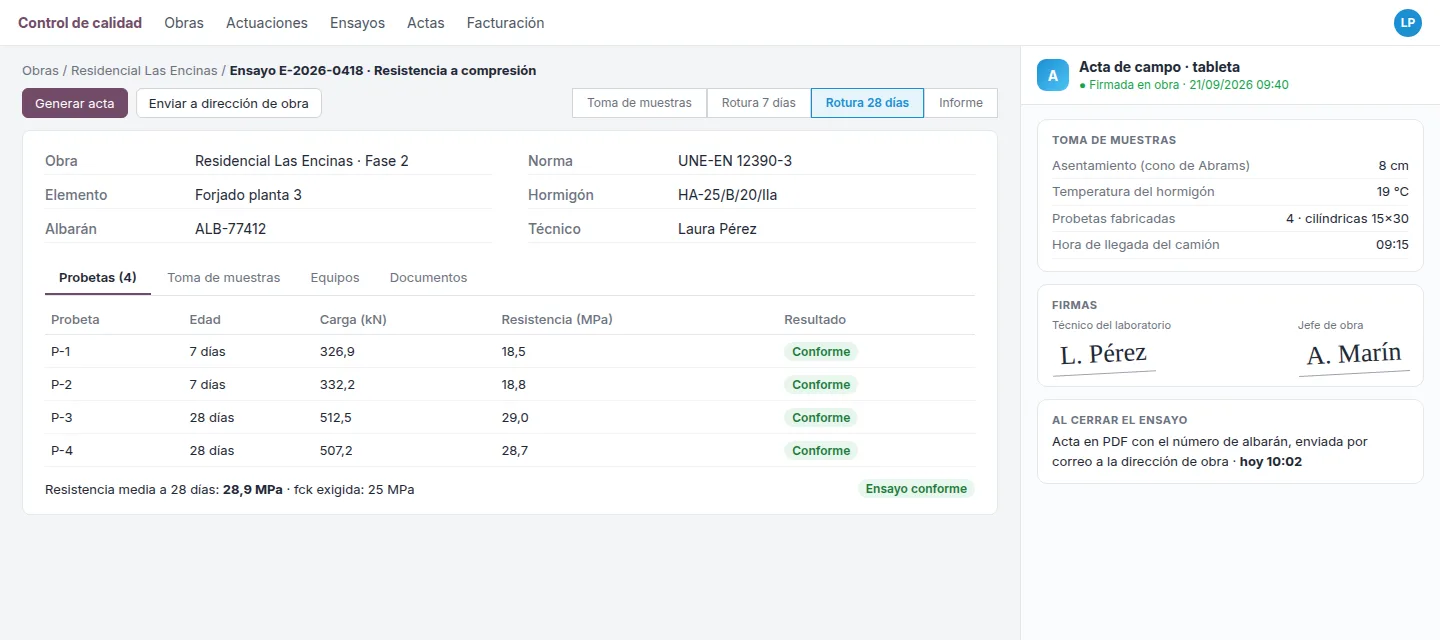The image size is (1440, 640).
Task: Click the Probeta column header
Action: pyautogui.click(x=75, y=320)
